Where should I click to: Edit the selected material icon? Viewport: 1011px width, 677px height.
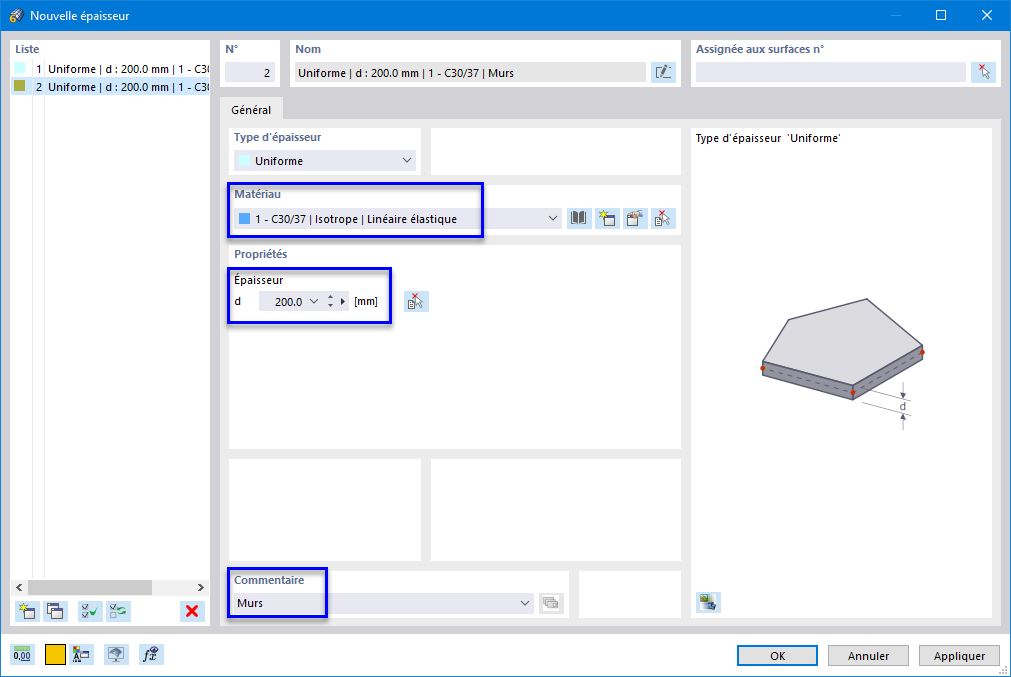pyautogui.click(x=634, y=219)
